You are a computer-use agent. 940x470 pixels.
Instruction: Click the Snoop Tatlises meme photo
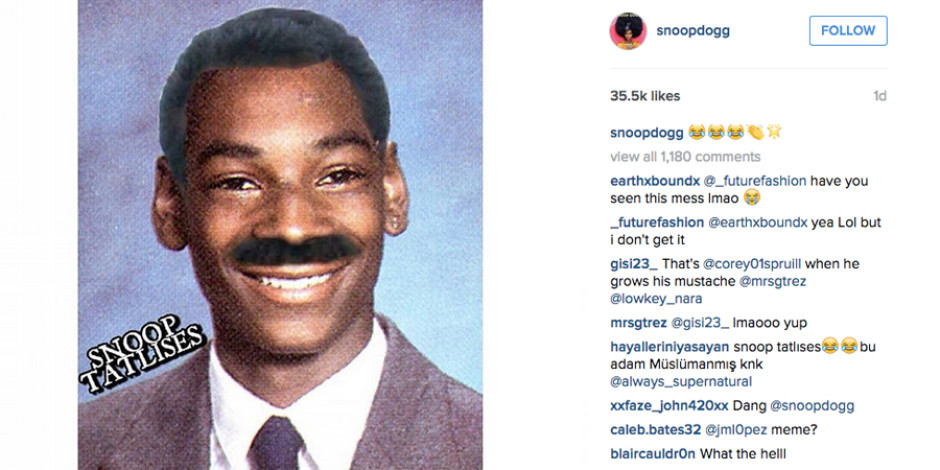280,235
